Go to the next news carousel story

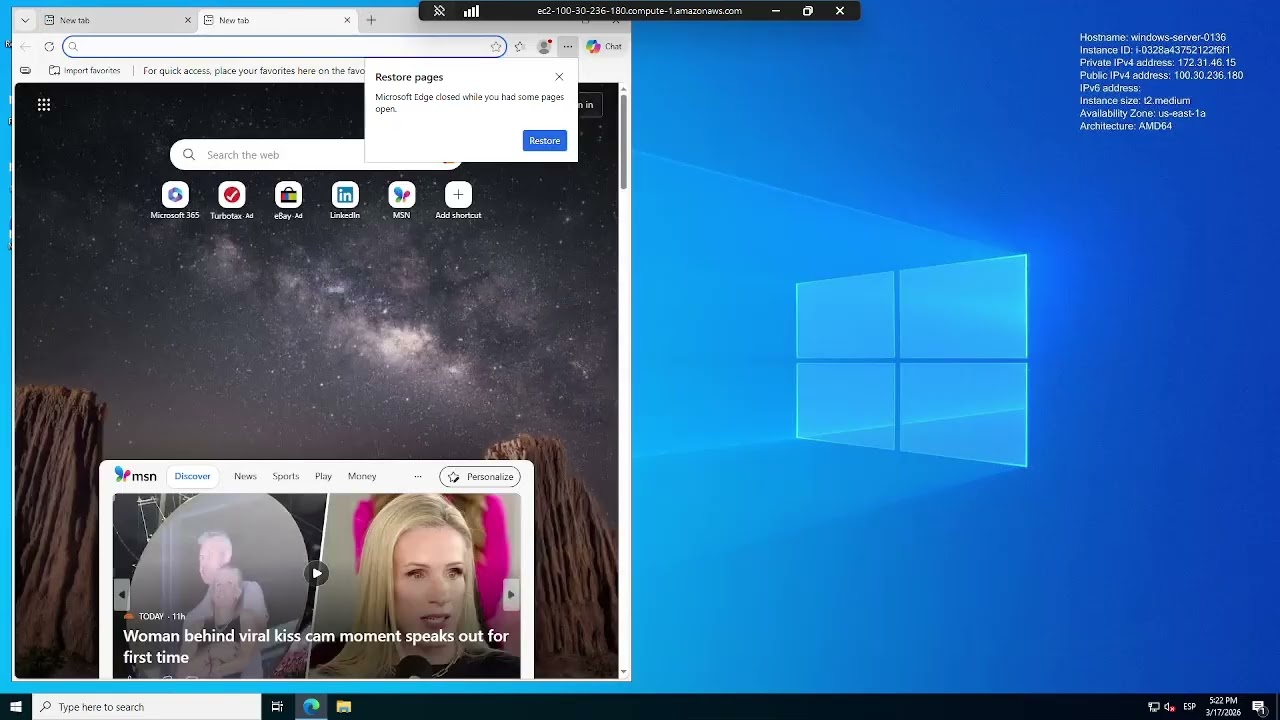[510, 594]
